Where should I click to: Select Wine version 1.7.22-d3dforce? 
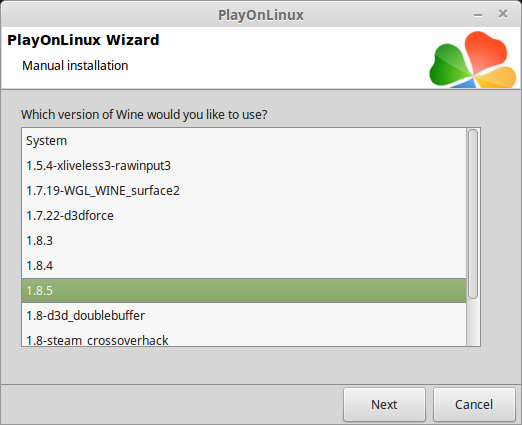pyautogui.click(x=244, y=216)
